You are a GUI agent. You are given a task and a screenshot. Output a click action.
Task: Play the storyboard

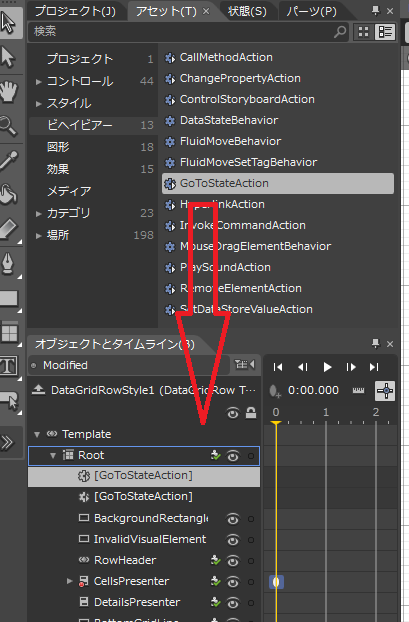pyautogui.click(x=327, y=367)
